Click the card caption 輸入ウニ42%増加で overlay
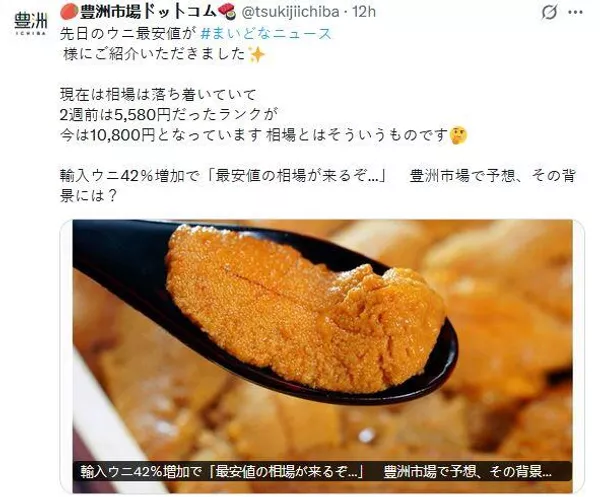 click(317, 471)
